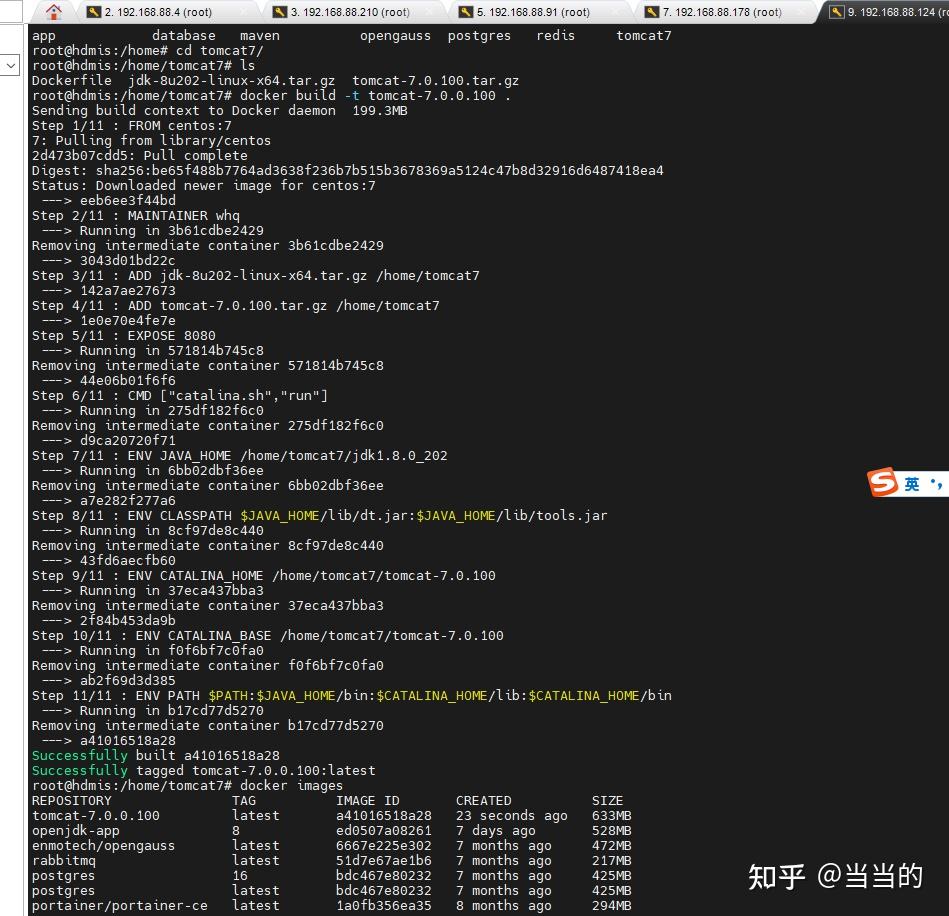Viewport: 949px width, 916px height.
Task: Click the openjdk-app repository name
Action: coord(75,830)
